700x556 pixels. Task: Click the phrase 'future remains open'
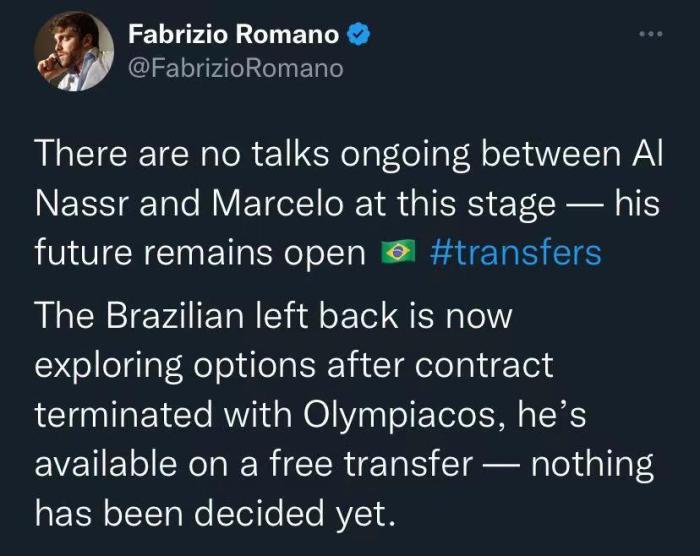(200, 253)
